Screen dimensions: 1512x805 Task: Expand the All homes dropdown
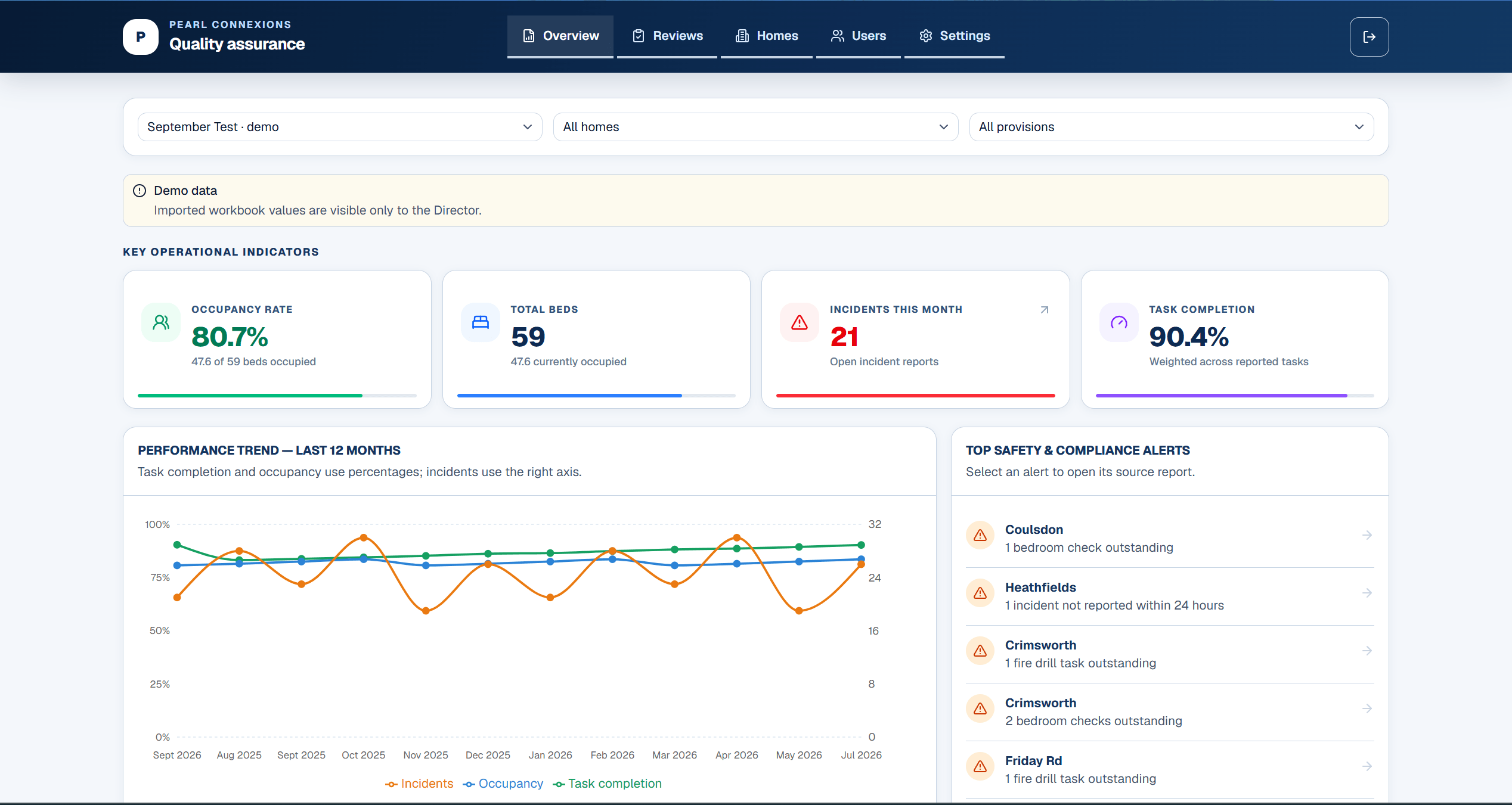pos(755,127)
